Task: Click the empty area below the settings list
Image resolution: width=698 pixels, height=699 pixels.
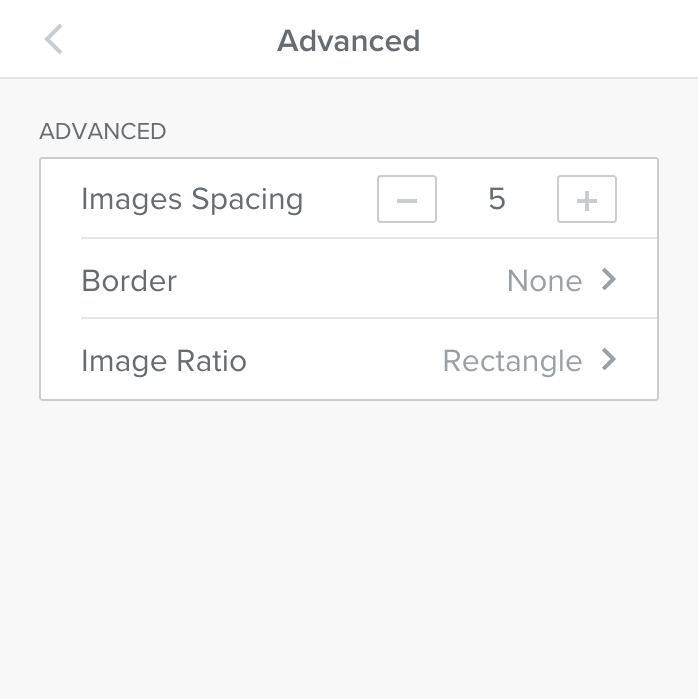Action: pyautogui.click(x=349, y=550)
